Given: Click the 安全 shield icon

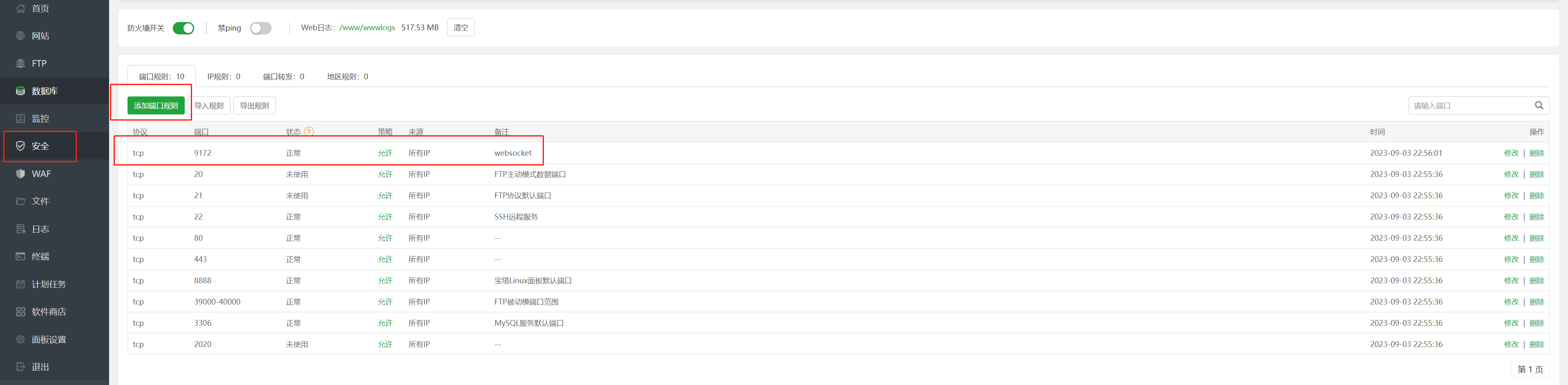Looking at the screenshot, I should [x=20, y=146].
